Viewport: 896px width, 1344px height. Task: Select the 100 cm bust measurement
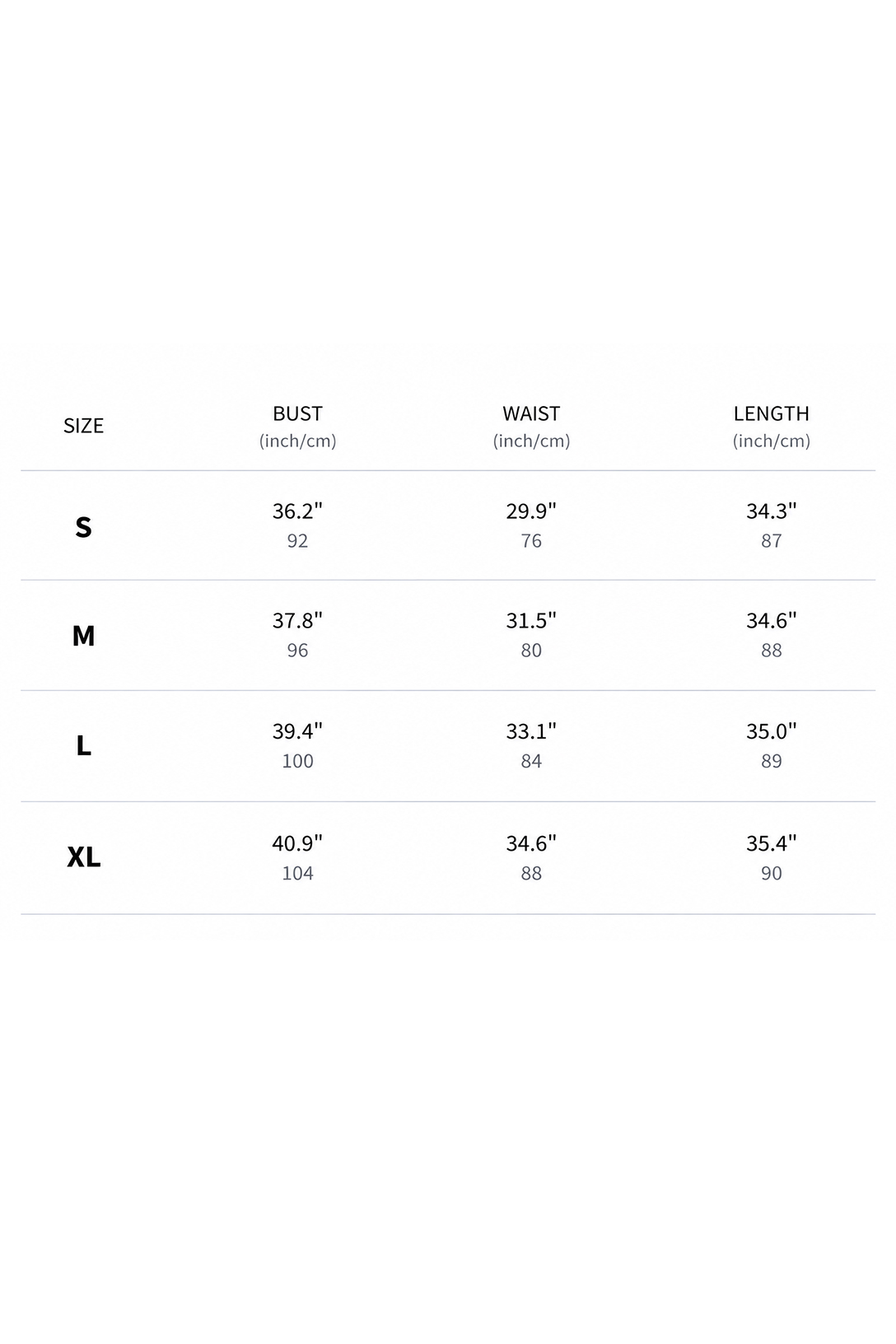coord(297,761)
